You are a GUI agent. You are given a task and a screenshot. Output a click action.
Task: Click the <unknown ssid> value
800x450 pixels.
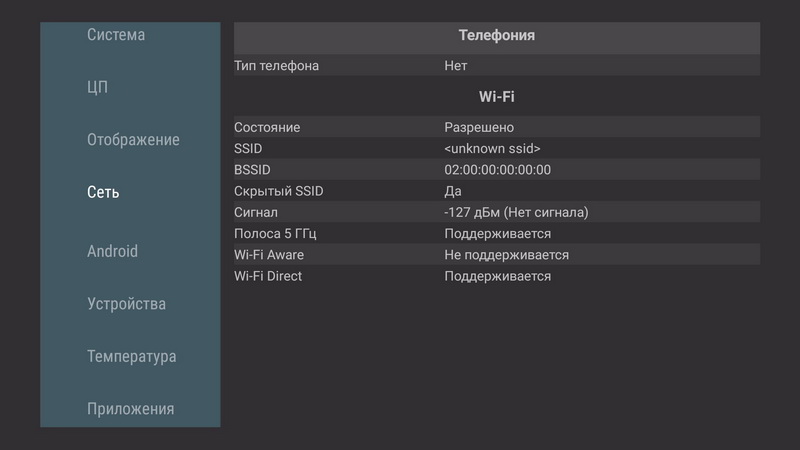[492, 149]
